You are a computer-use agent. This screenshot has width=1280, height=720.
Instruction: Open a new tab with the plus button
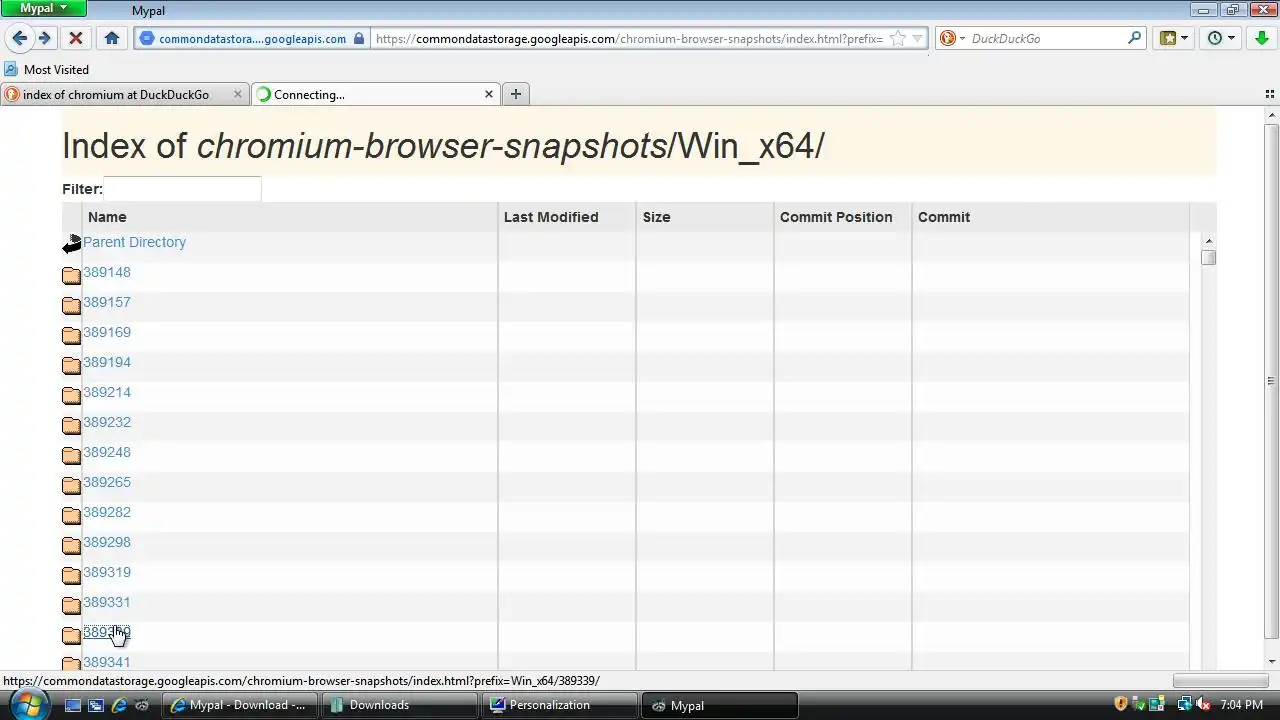coord(516,94)
